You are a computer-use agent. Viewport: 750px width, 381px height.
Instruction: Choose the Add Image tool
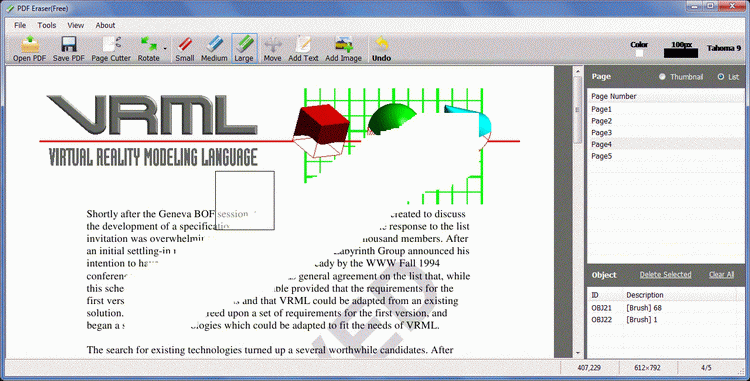[343, 49]
